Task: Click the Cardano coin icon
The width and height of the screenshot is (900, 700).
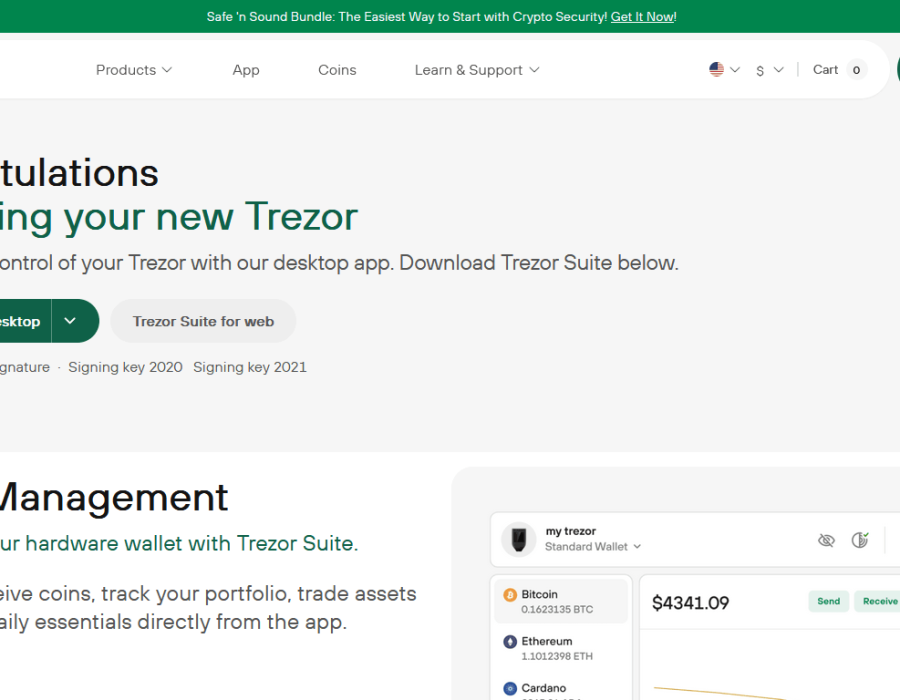Action: [509, 688]
